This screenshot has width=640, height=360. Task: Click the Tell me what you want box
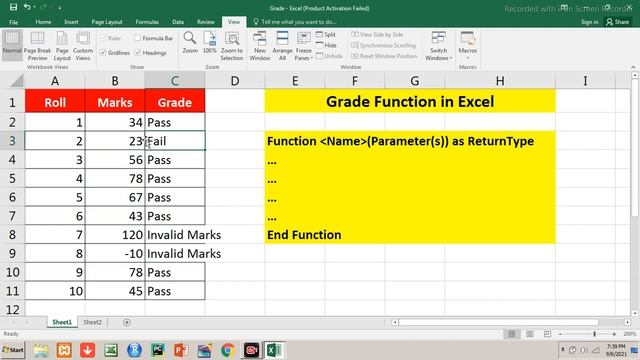point(295,22)
